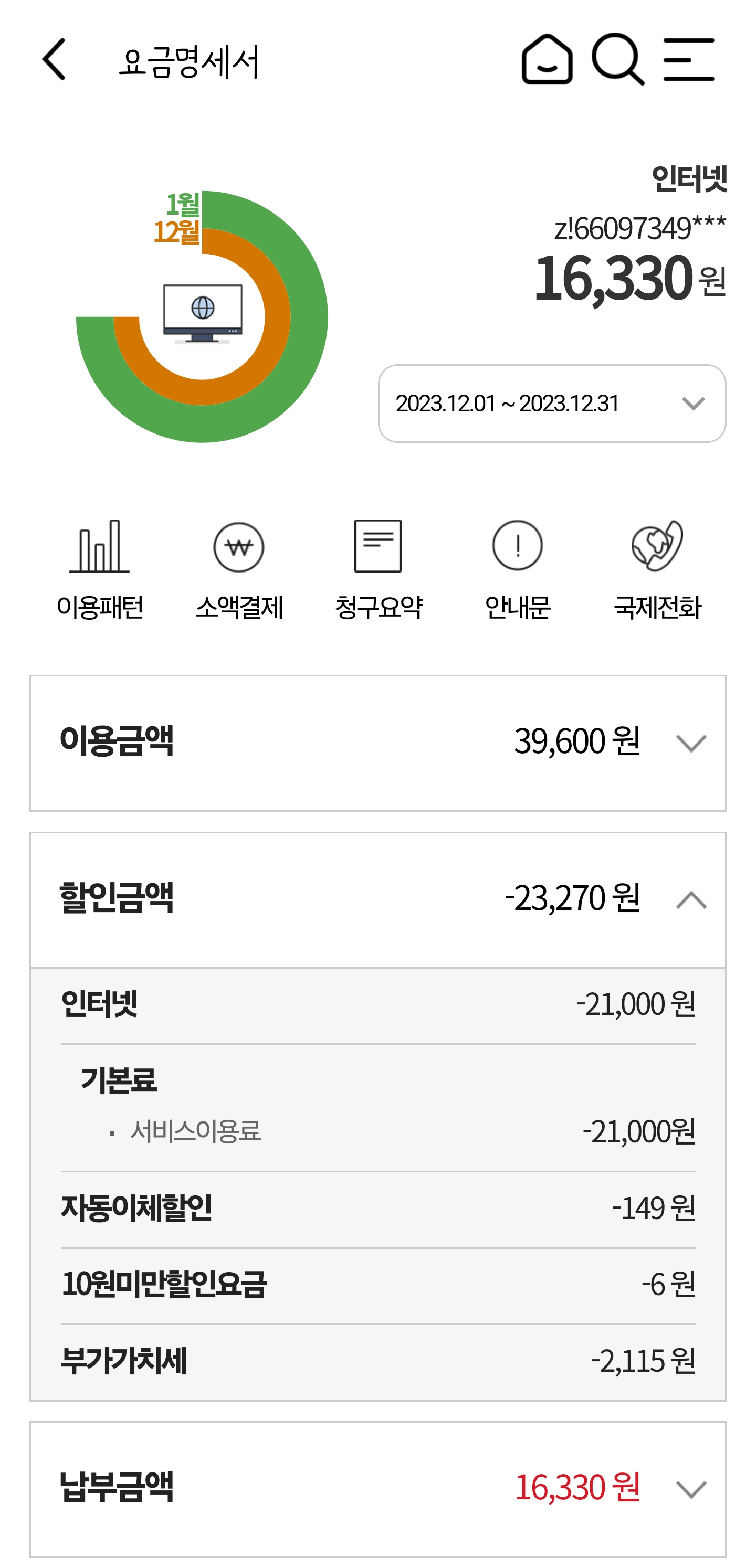756x1568 pixels.
Task: Open 청구요약 document icon
Action: tap(377, 546)
